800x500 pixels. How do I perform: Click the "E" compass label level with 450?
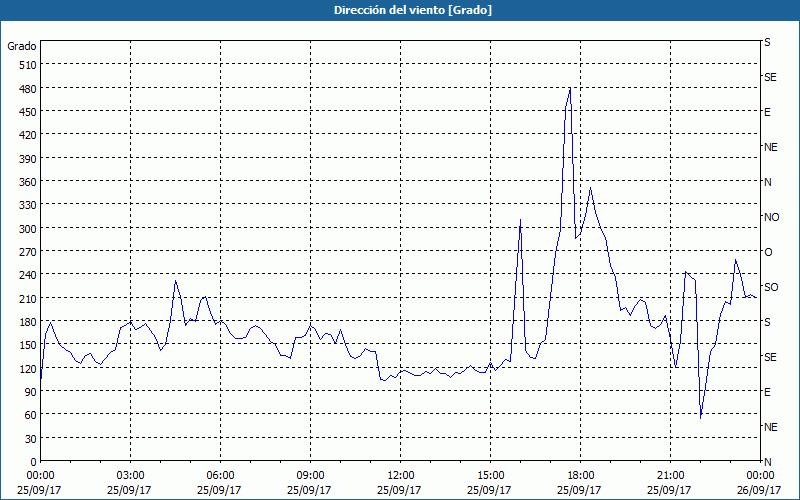click(x=767, y=112)
